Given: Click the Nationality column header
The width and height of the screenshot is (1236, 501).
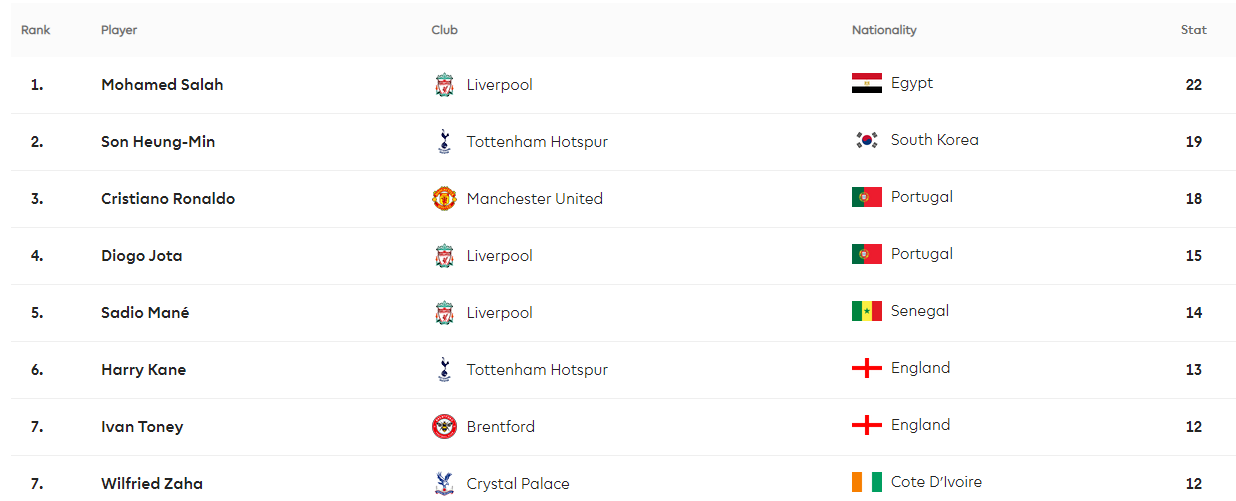Looking at the screenshot, I should (884, 30).
